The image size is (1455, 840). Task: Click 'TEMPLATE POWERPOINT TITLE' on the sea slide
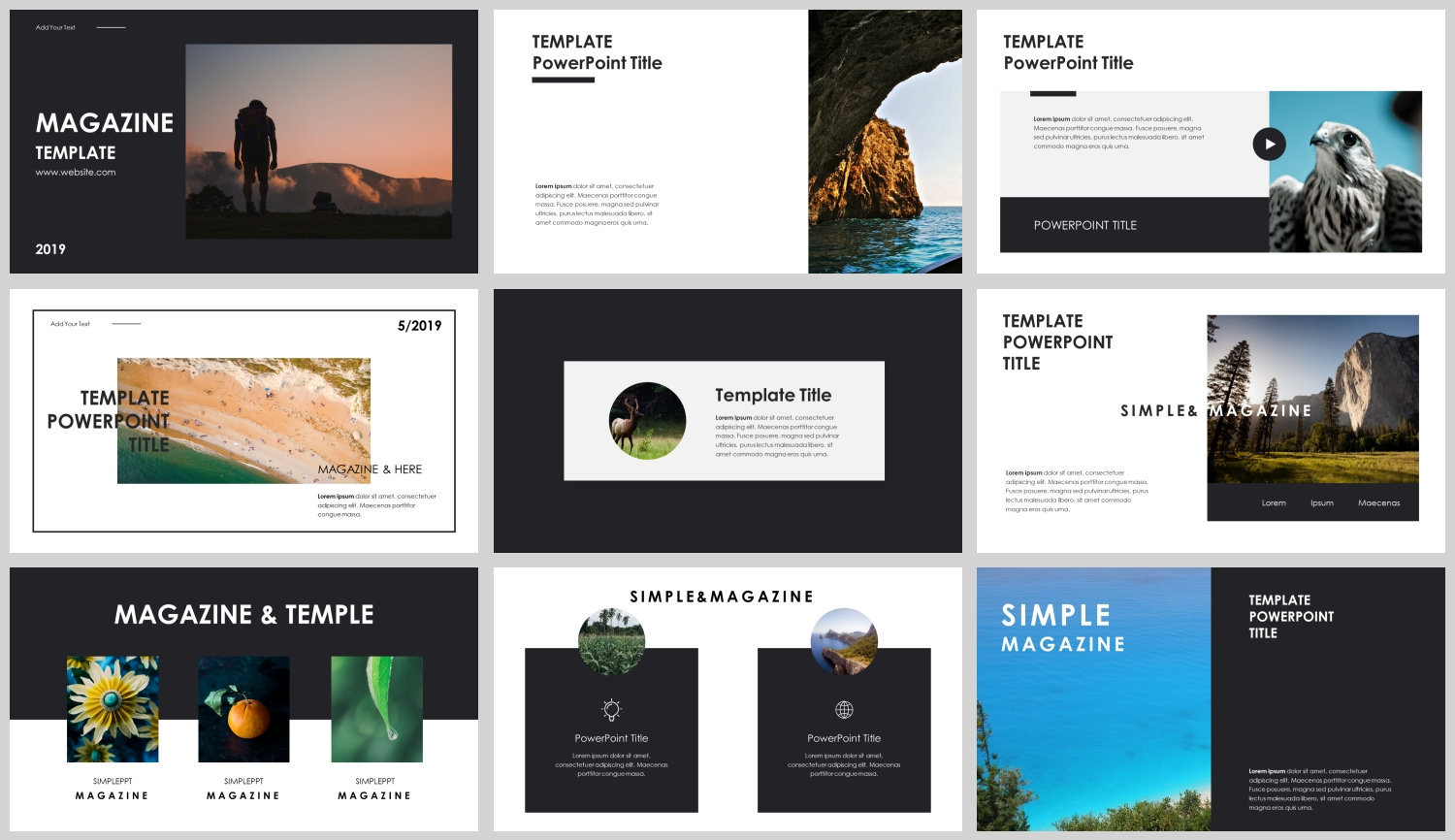pyautogui.click(x=1291, y=617)
